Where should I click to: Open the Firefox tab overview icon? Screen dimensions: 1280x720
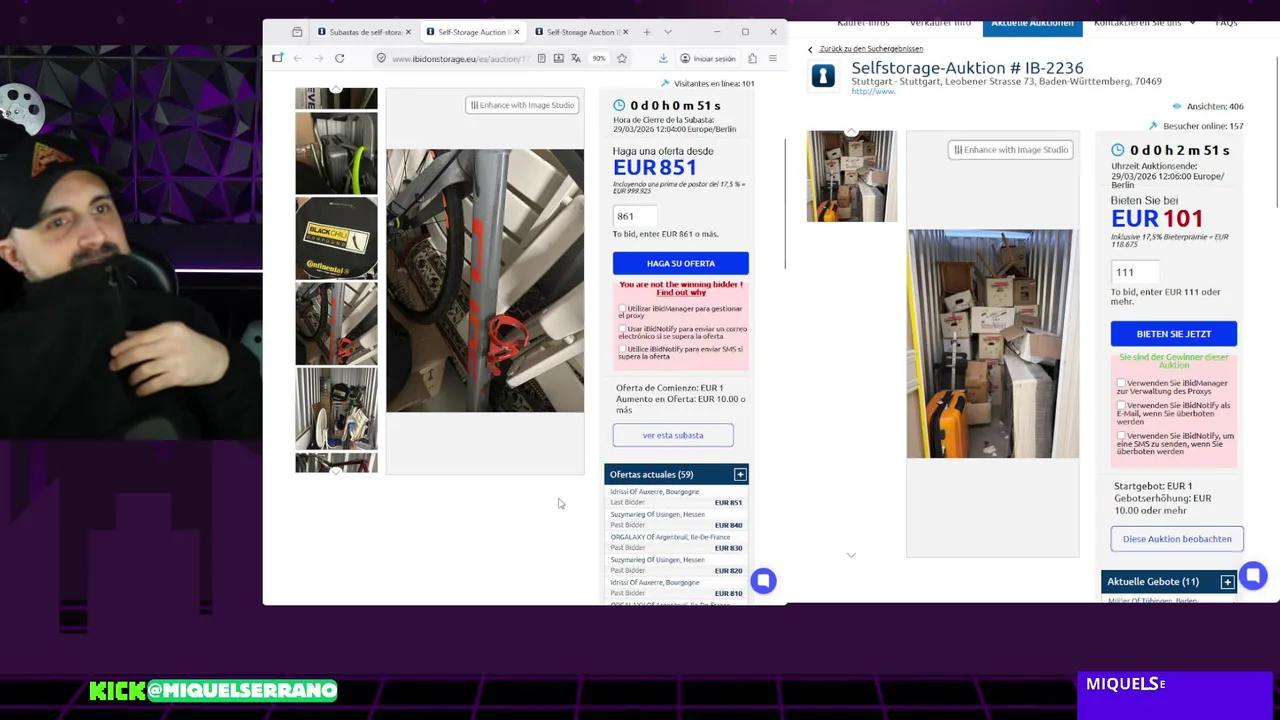click(x=297, y=32)
